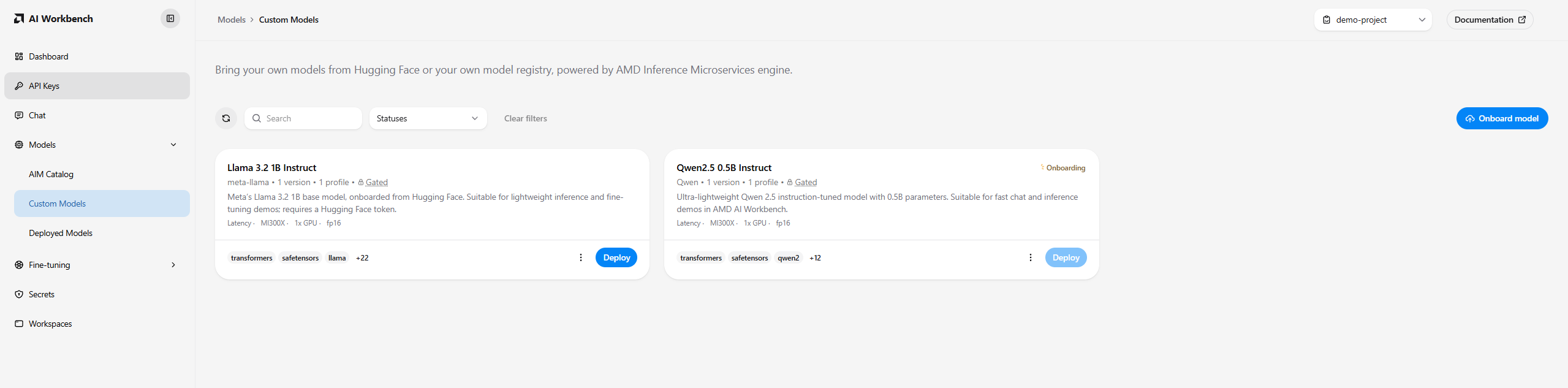
Task: Click the Qwen2.5 0.5B Instruct title
Action: [x=724, y=168]
